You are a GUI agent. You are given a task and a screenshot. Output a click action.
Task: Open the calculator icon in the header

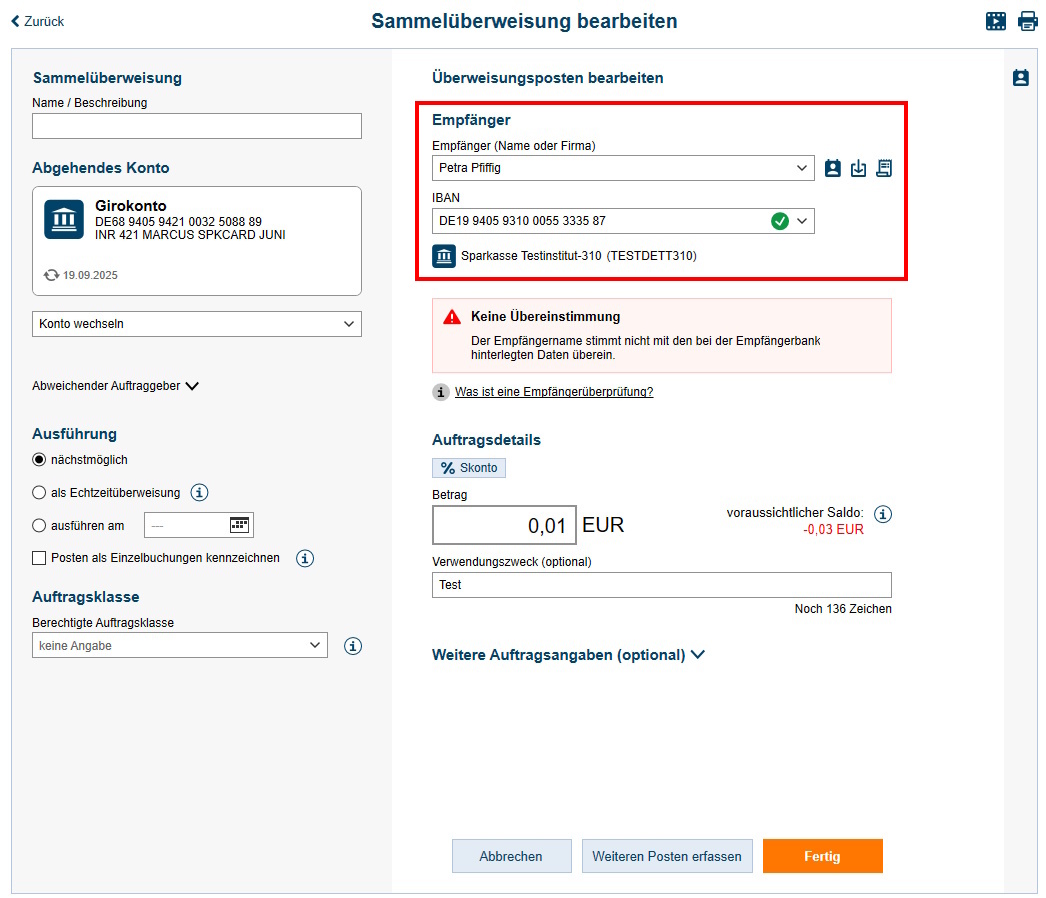(x=996, y=20)
